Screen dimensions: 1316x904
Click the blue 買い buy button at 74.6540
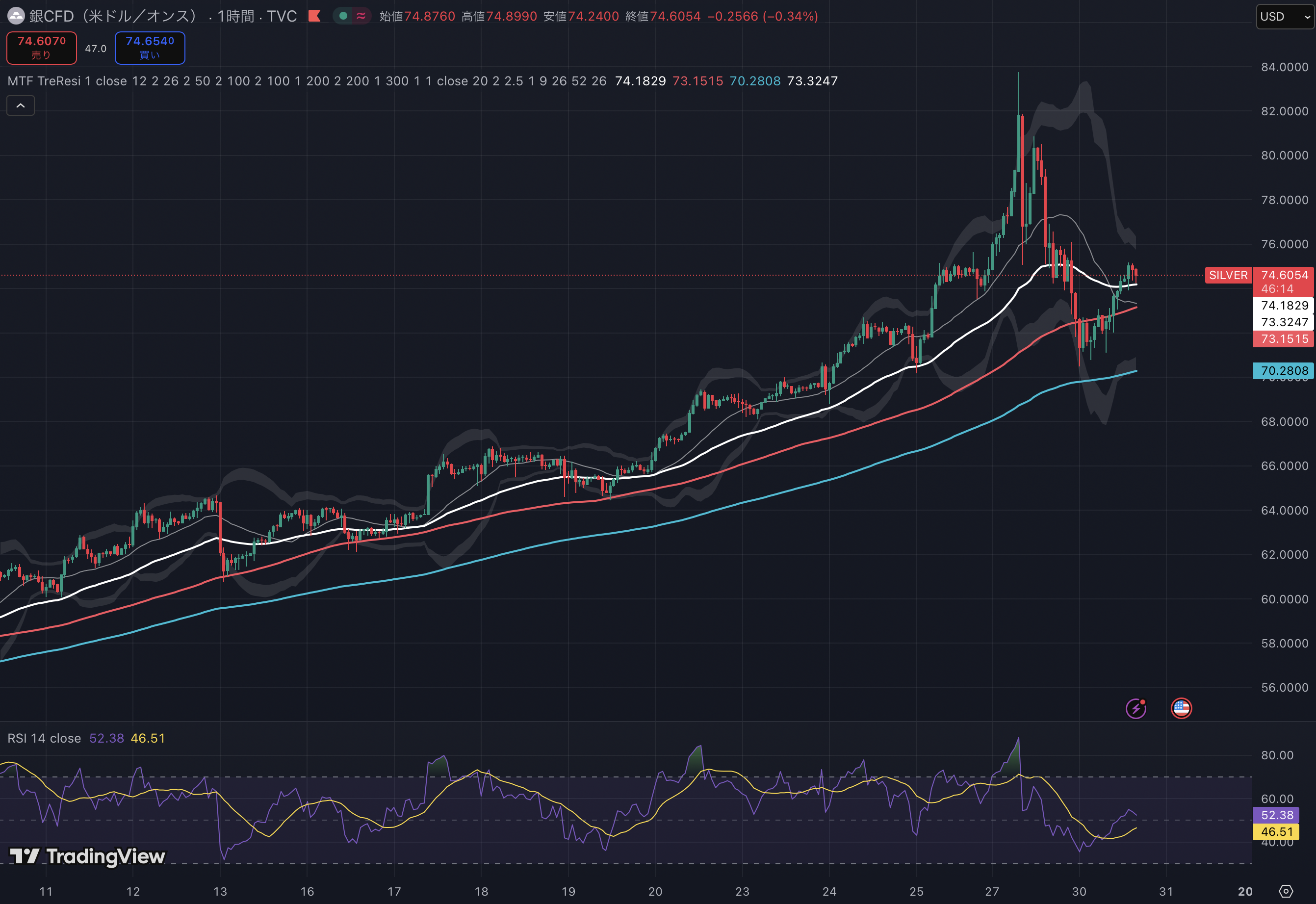pos(150,48)
